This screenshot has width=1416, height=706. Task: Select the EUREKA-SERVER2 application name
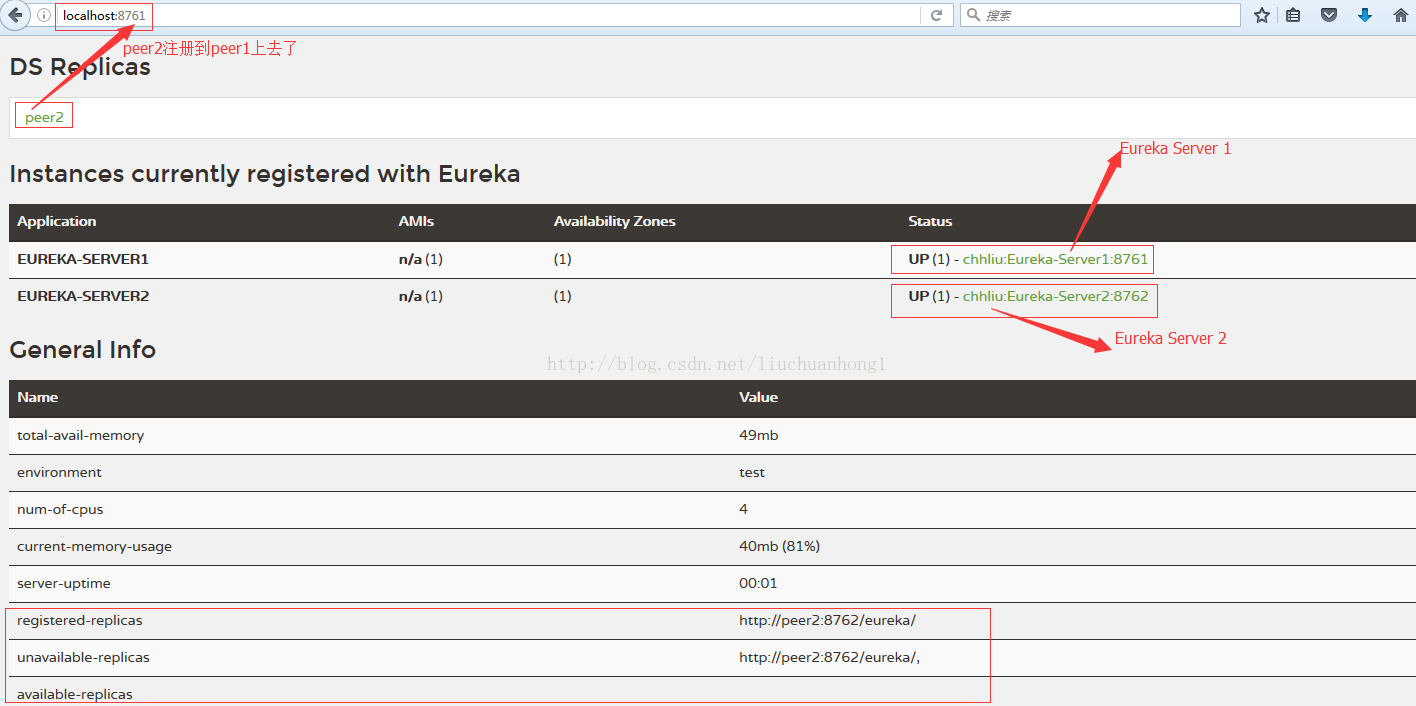83,296
